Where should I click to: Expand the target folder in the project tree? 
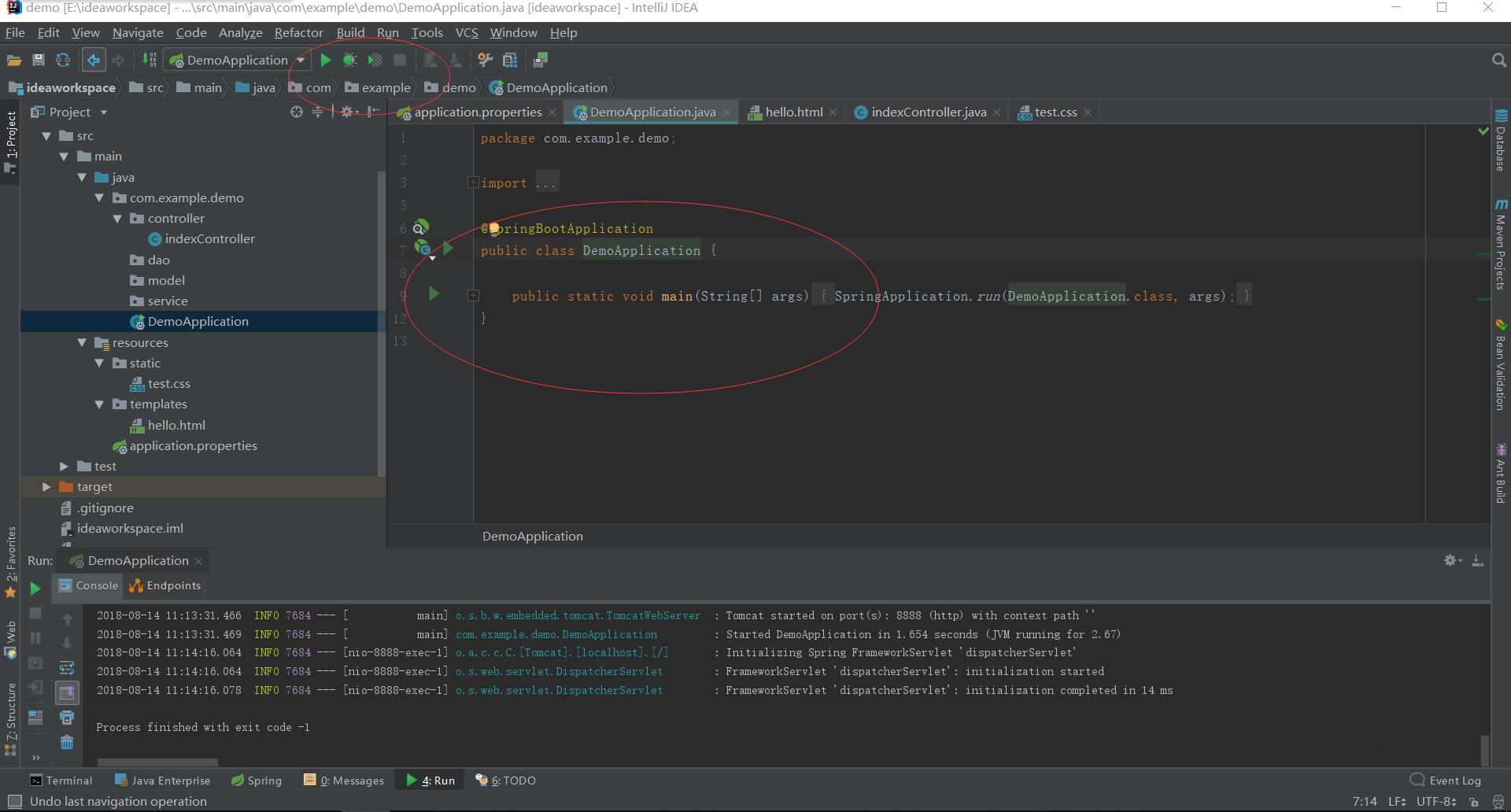point(46,487)
